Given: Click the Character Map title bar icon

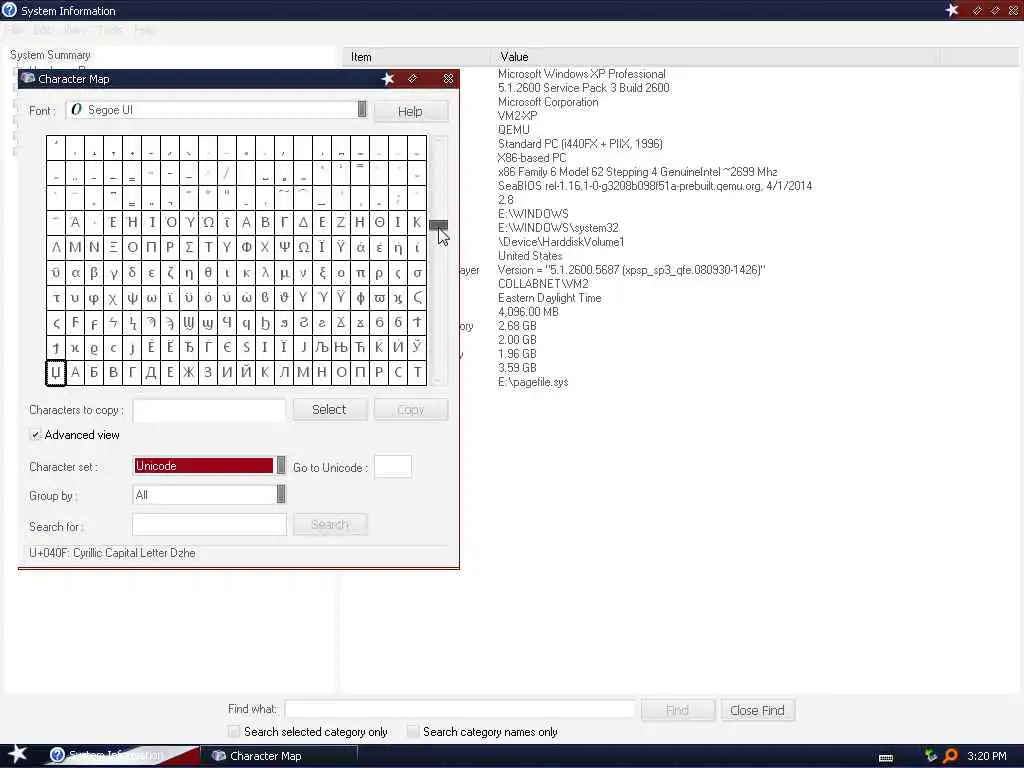Looking at the screenshot, I should [x=27, y=78].
